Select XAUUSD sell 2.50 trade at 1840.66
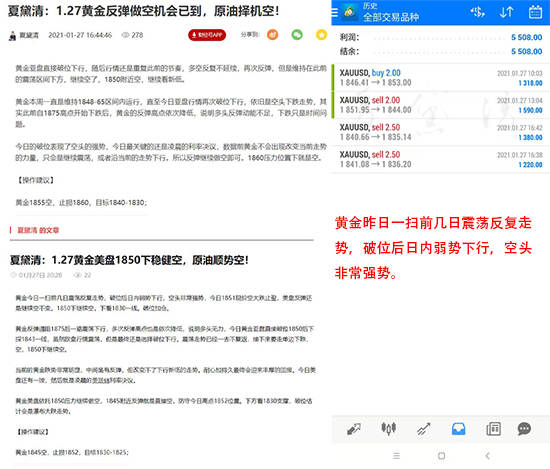 coord(441,132)
